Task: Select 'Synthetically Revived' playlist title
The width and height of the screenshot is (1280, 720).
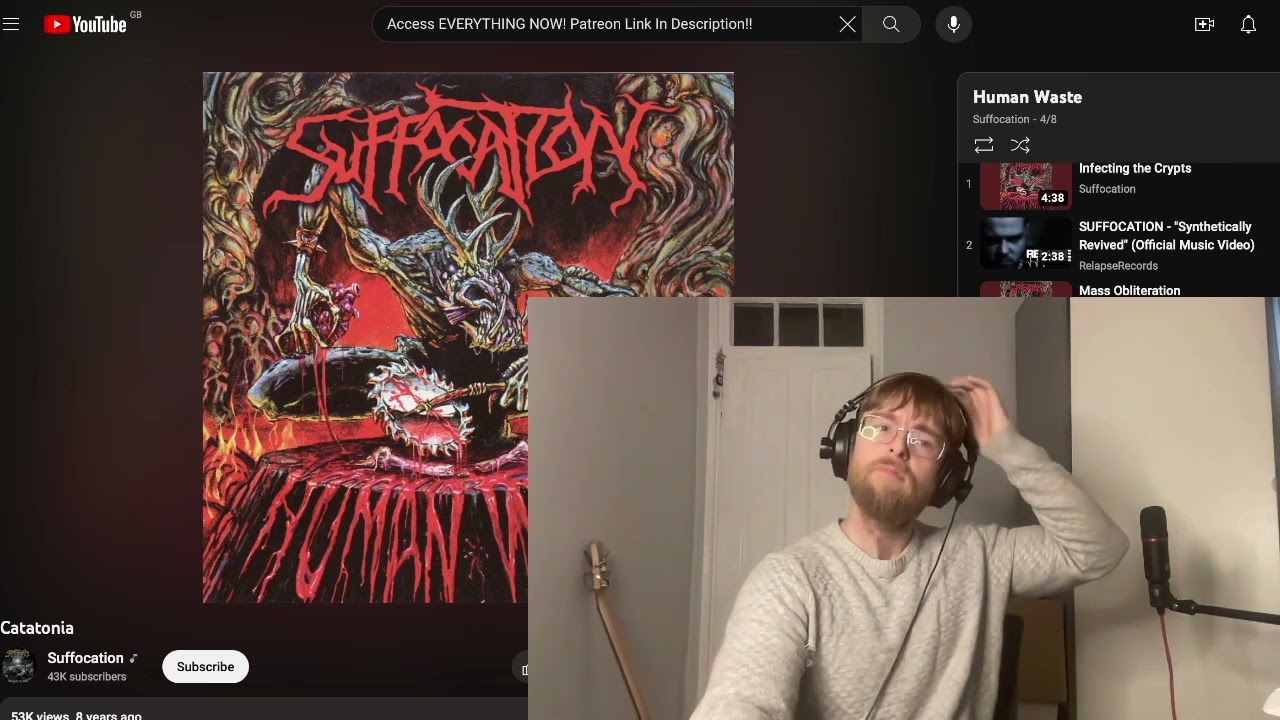Action: pyautogui.click(x=1166, y=236)
